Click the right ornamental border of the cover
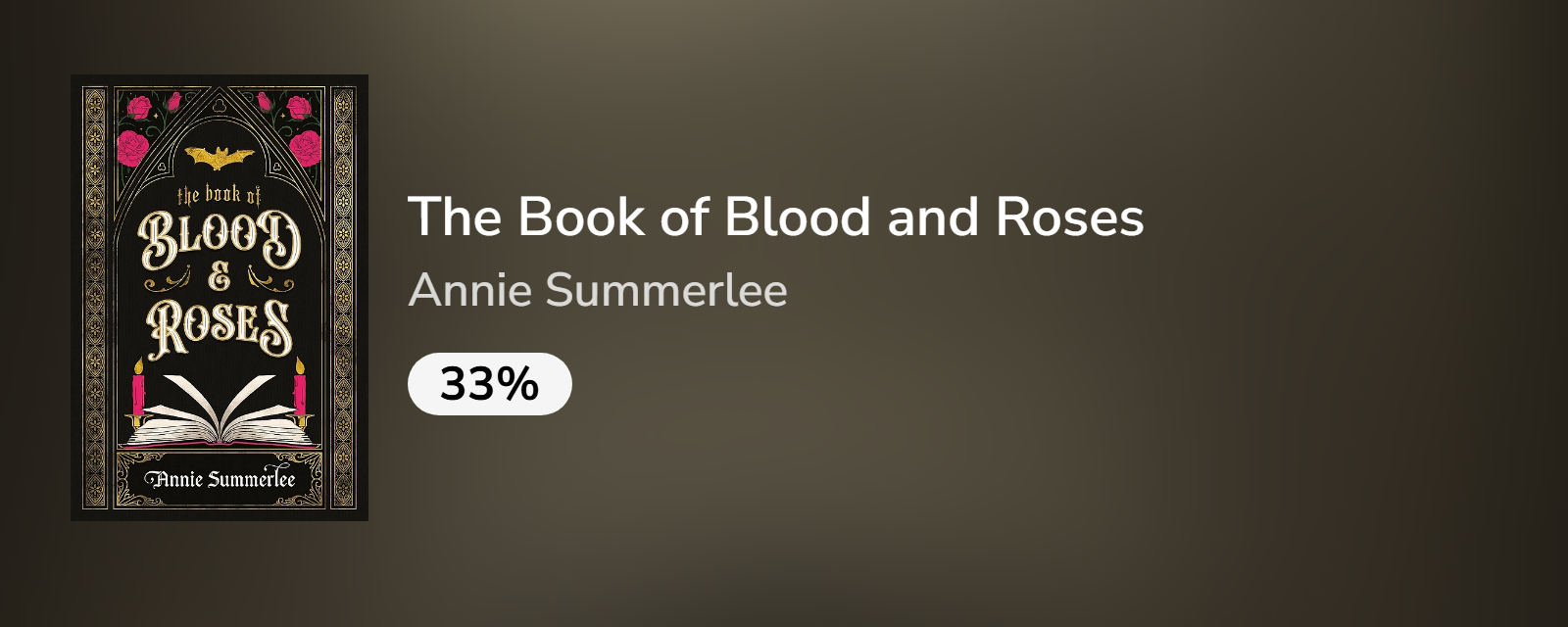Screen dimensions: 1568x627 click(344, 298)
